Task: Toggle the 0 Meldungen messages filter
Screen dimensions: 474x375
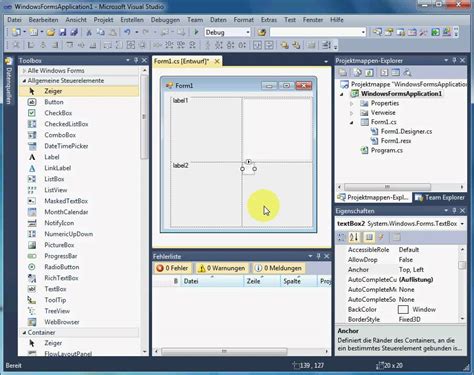Action: pos(278,268)
